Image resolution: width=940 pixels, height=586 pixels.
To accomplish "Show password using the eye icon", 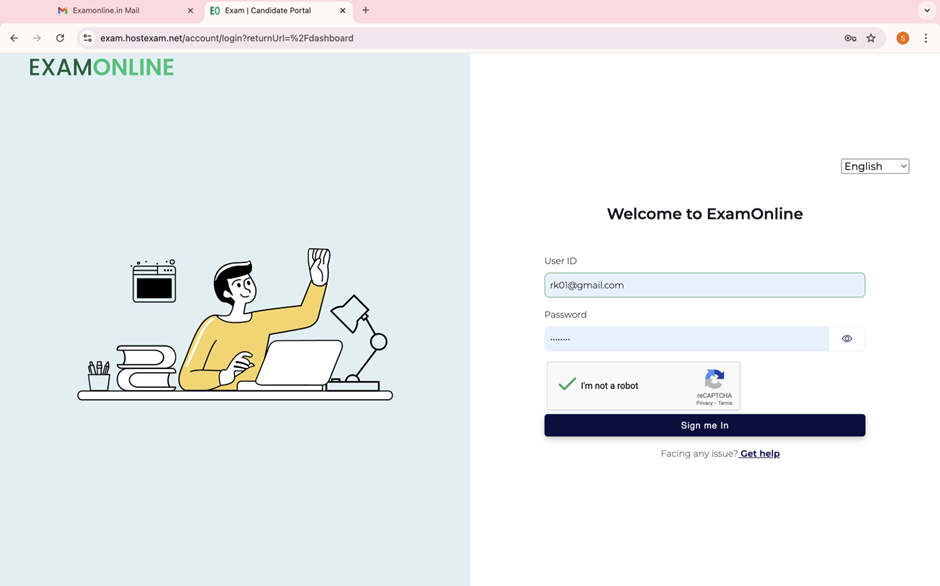I will pos(847,339).
